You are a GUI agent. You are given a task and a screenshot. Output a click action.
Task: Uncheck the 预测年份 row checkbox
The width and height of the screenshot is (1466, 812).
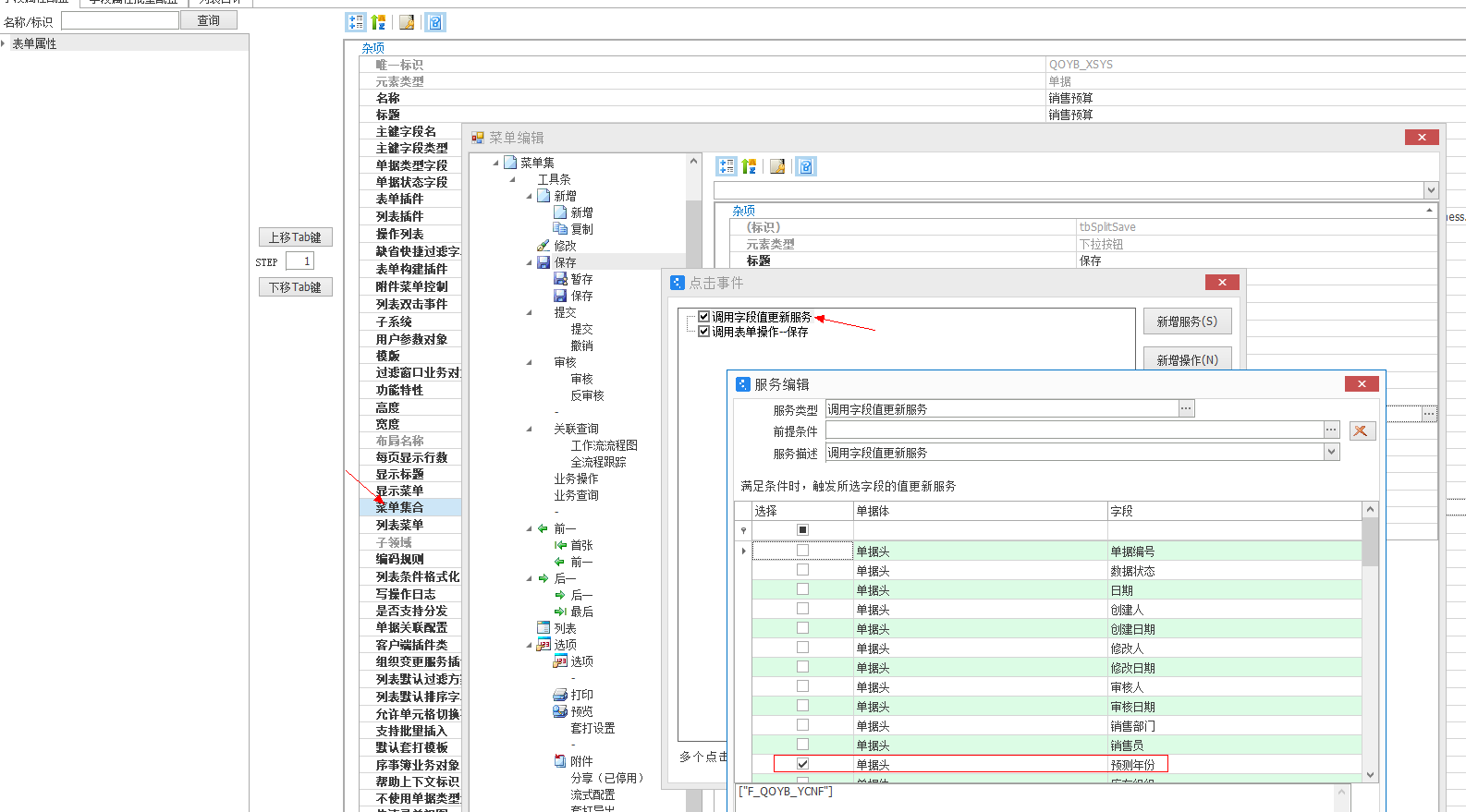(802, 764)
